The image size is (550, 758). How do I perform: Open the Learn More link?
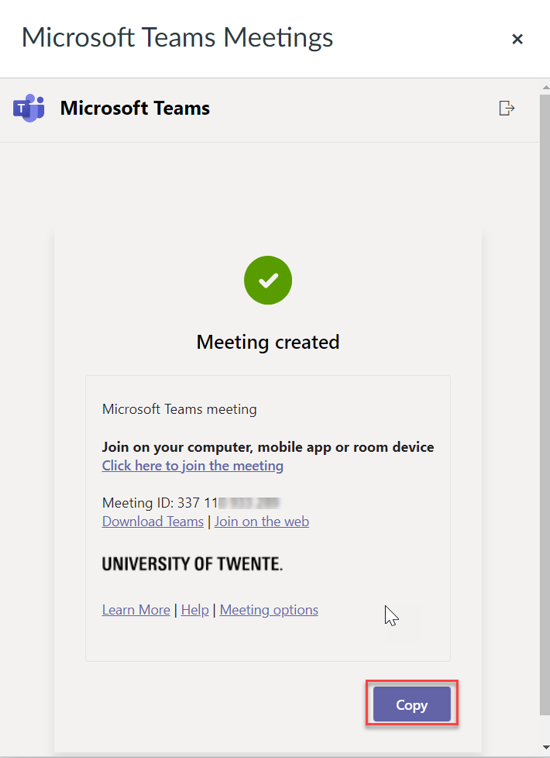click(x=136, y=610)
